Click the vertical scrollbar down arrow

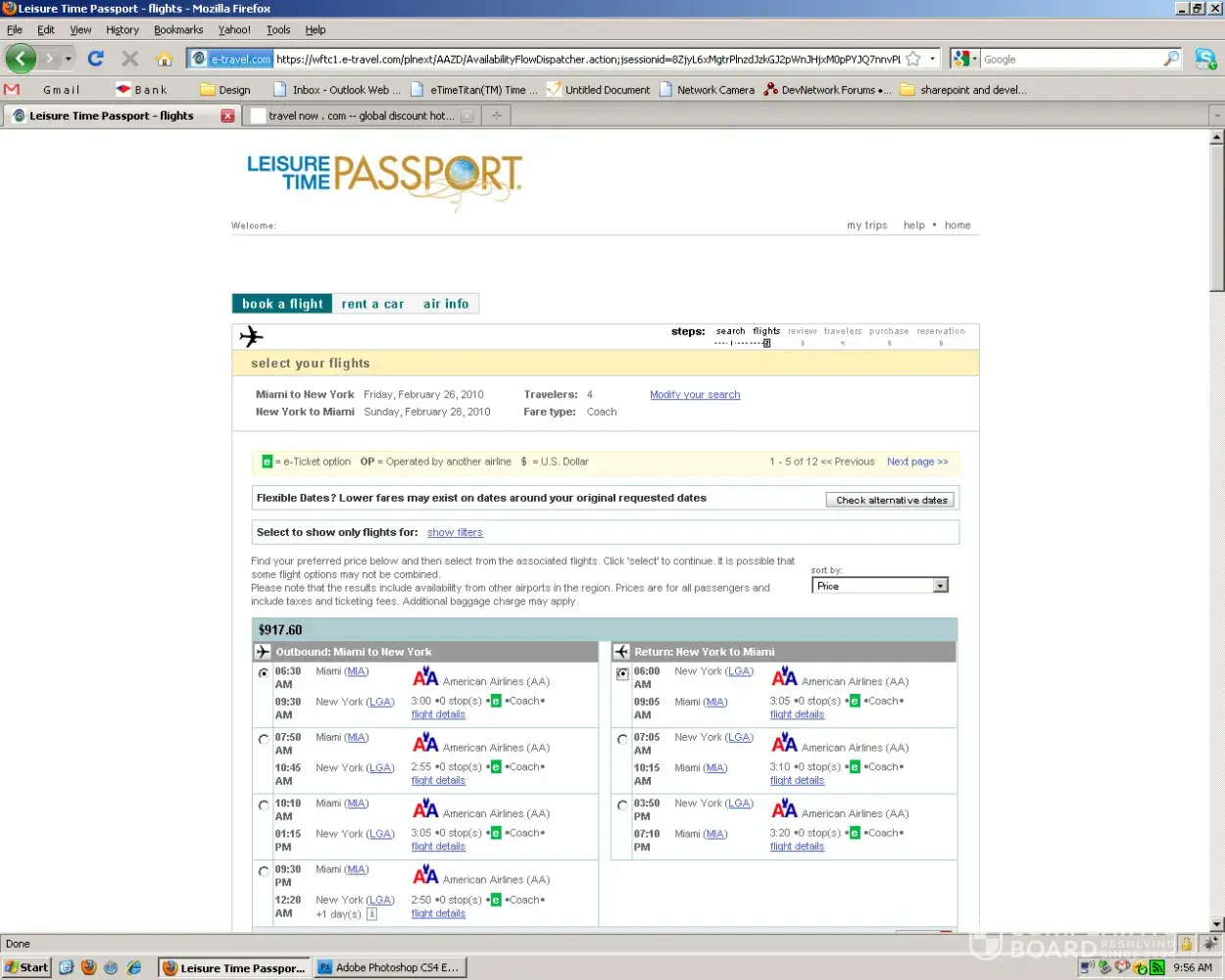click(1216, 924)
